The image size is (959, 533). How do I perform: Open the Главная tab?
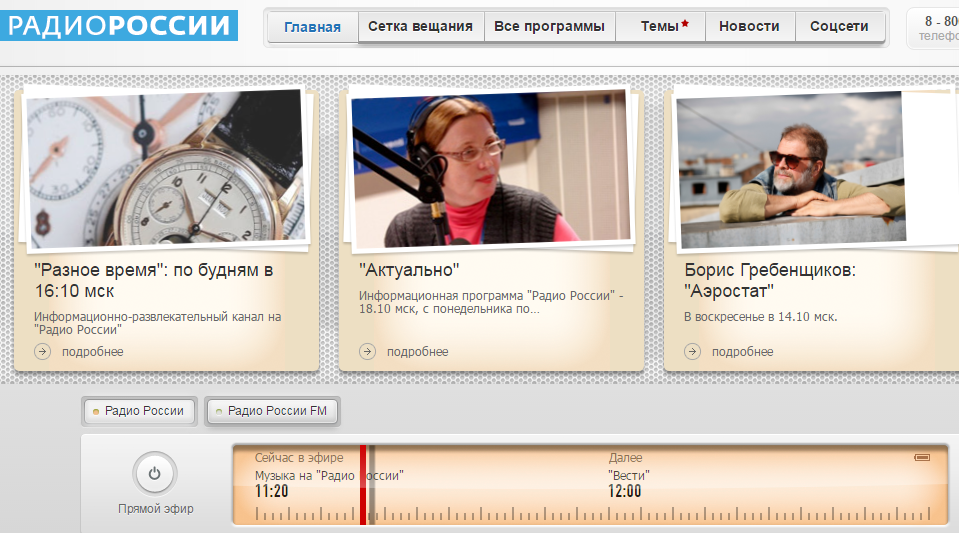click(x=312, y=27)
